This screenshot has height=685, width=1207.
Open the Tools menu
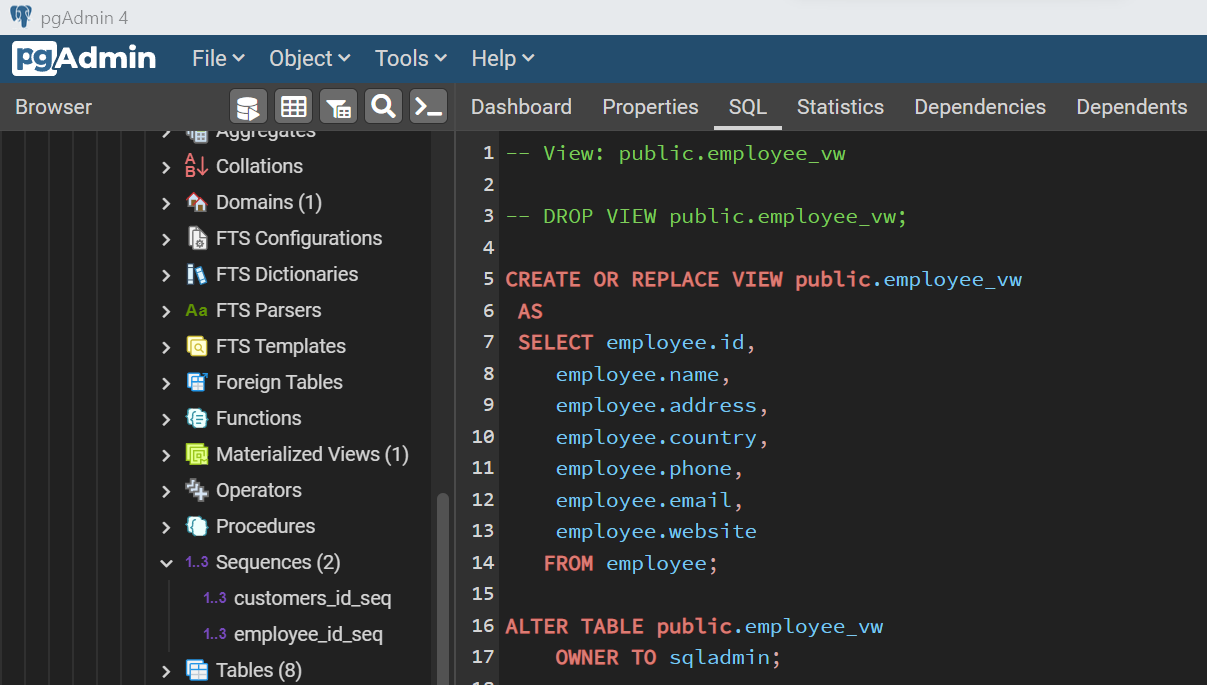(x=411, y=59)
